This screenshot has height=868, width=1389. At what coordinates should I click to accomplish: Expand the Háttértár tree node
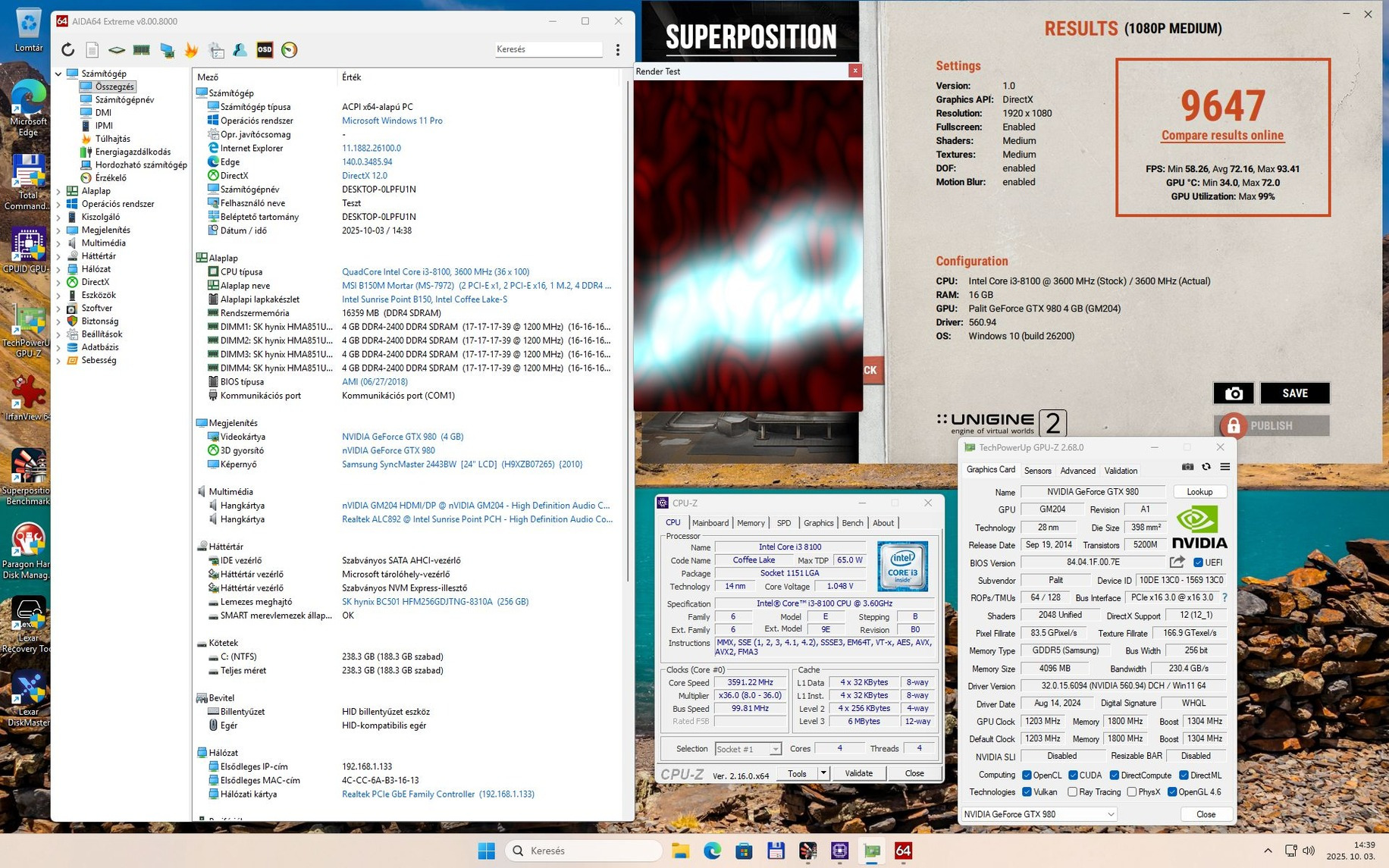(58, 256)
